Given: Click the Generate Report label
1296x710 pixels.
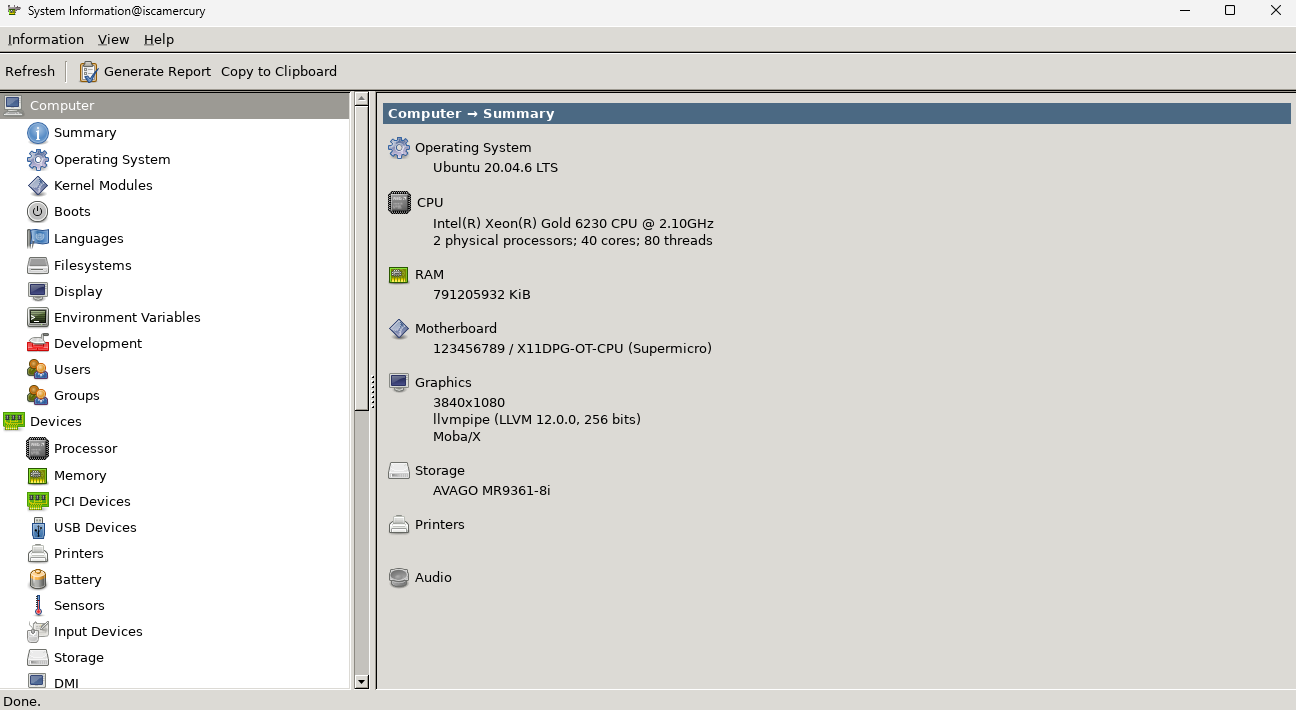Looking at the screenshot, I should point(157,71).
